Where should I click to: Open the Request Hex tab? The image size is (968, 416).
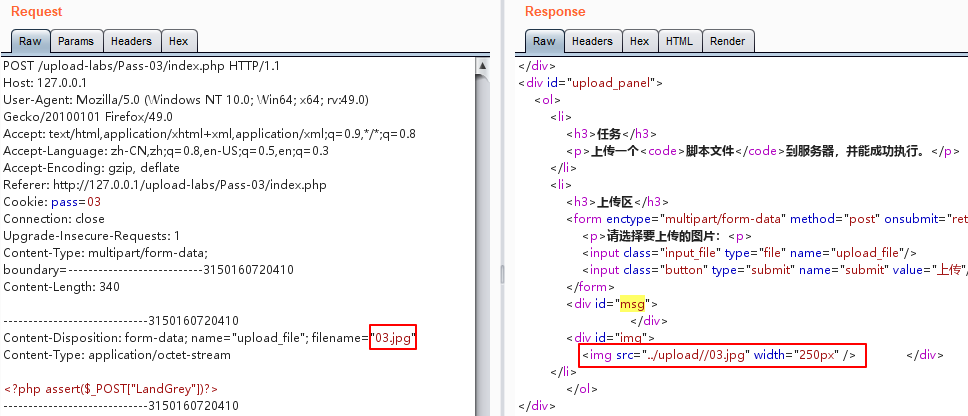(x=178, y=41)
